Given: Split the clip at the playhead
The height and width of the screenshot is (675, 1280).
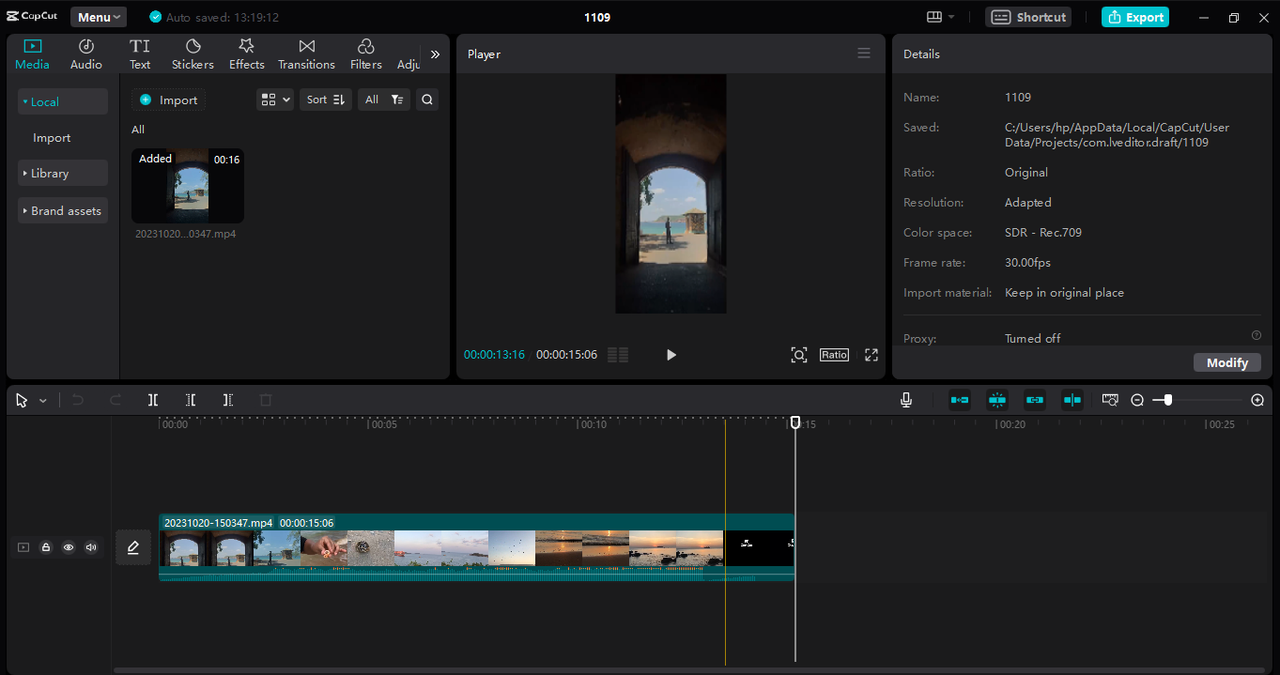Looking at the screenshot, I should [x=153, y=400].
